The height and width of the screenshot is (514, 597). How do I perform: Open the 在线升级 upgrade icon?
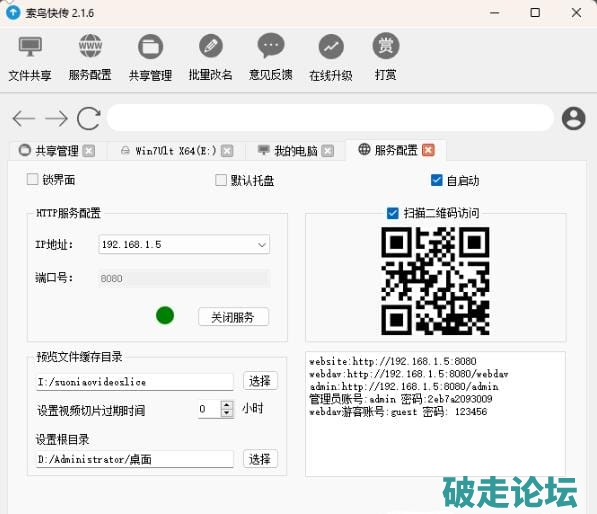pos(331,46)
